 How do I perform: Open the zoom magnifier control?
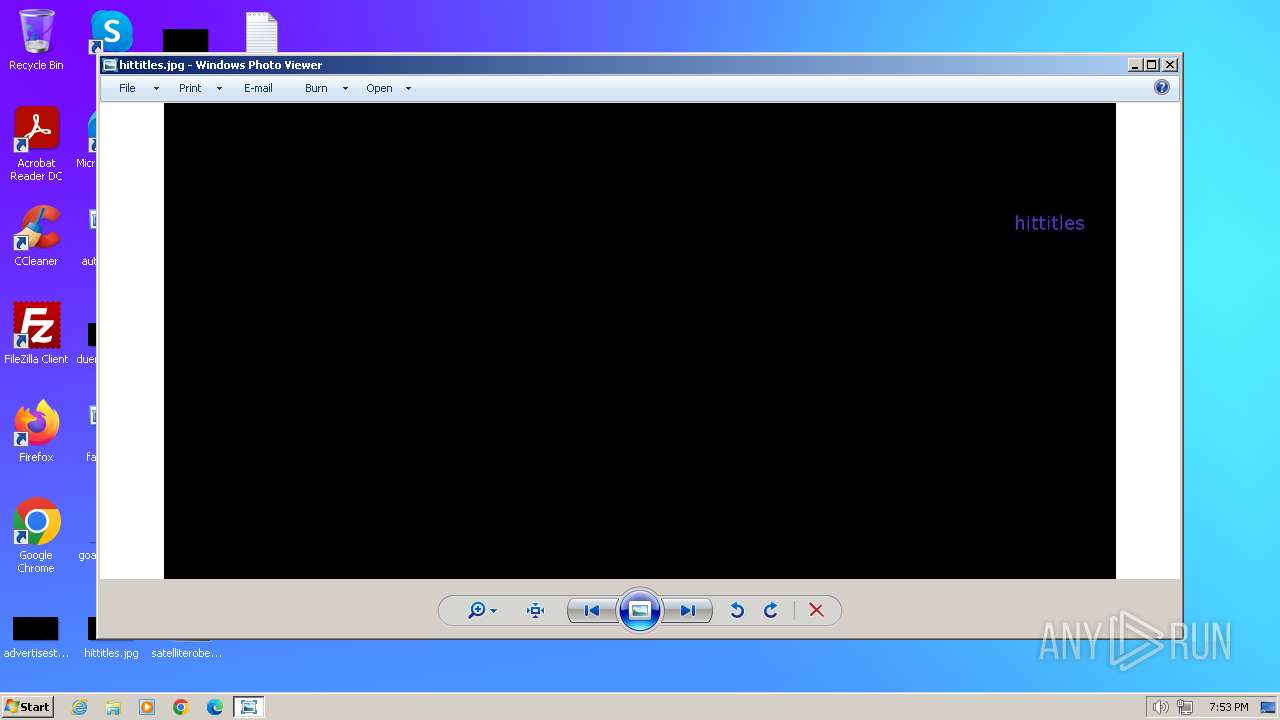[476, 610]
